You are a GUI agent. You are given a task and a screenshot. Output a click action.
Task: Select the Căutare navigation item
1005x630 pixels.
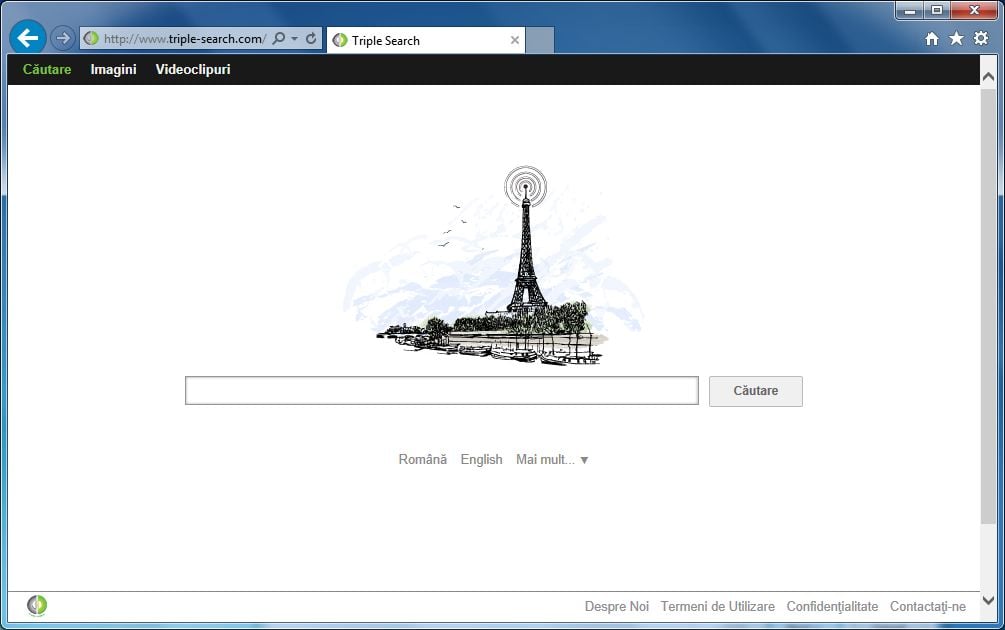47,69
